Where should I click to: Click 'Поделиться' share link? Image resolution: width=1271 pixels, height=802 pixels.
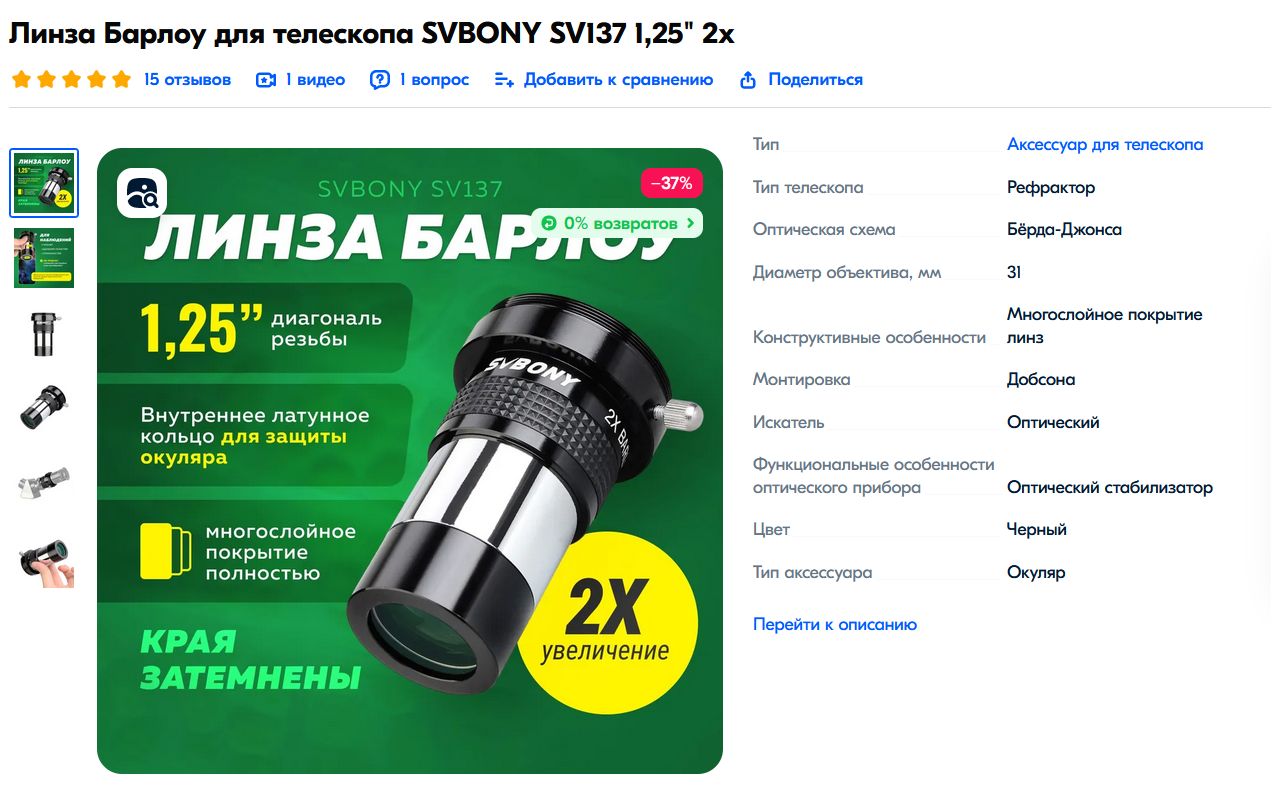815,80
